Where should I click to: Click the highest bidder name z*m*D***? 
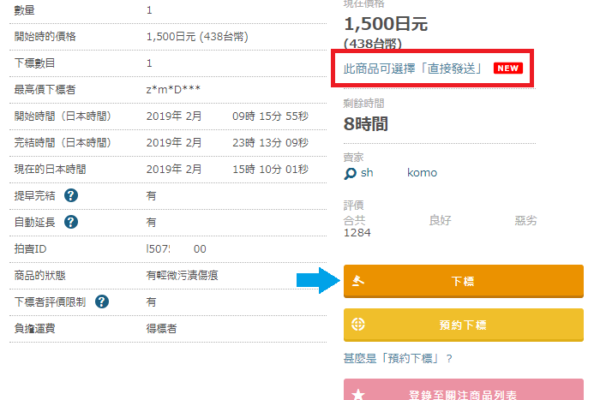coord(173,89)
